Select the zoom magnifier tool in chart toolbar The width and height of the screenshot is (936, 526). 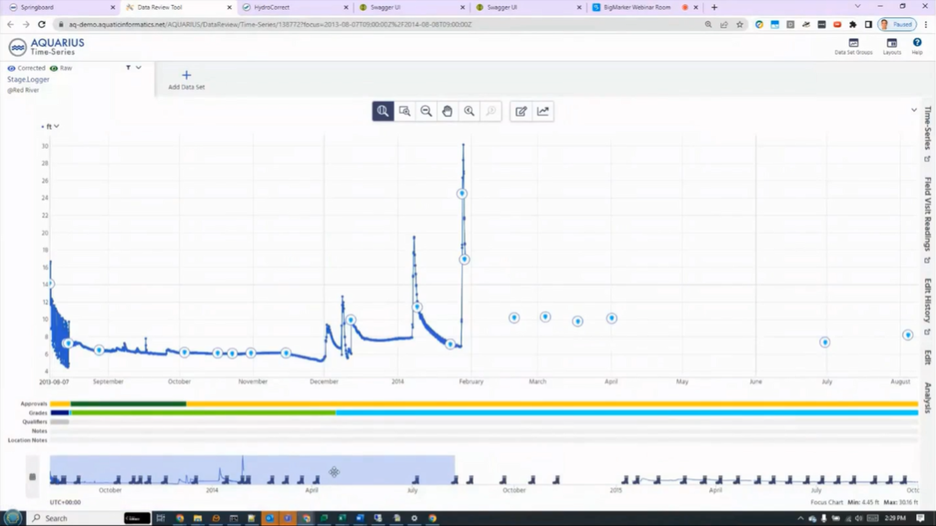pyautogui.click(x=383, y=111)
